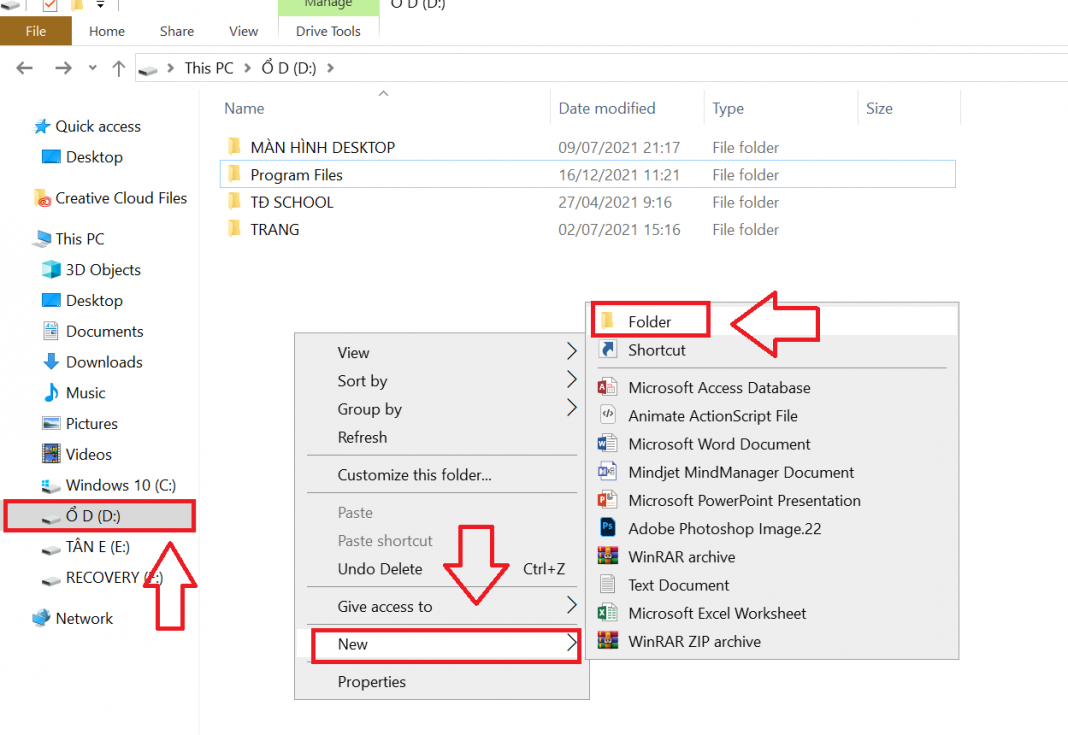Click the WinRAR ZIP archive icon
The image size is (1068, 735).
coord(607,641)
